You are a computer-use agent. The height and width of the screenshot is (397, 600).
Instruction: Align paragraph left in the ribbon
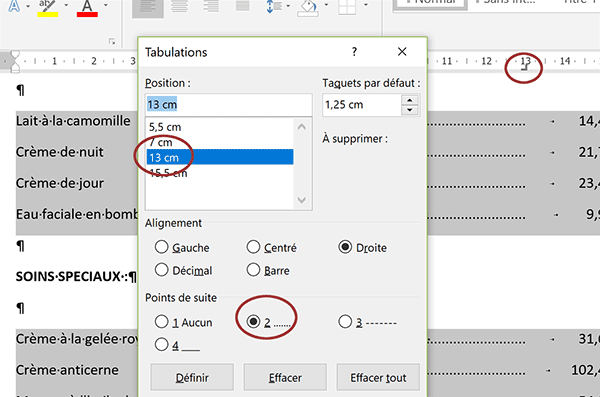coord(148,8)
